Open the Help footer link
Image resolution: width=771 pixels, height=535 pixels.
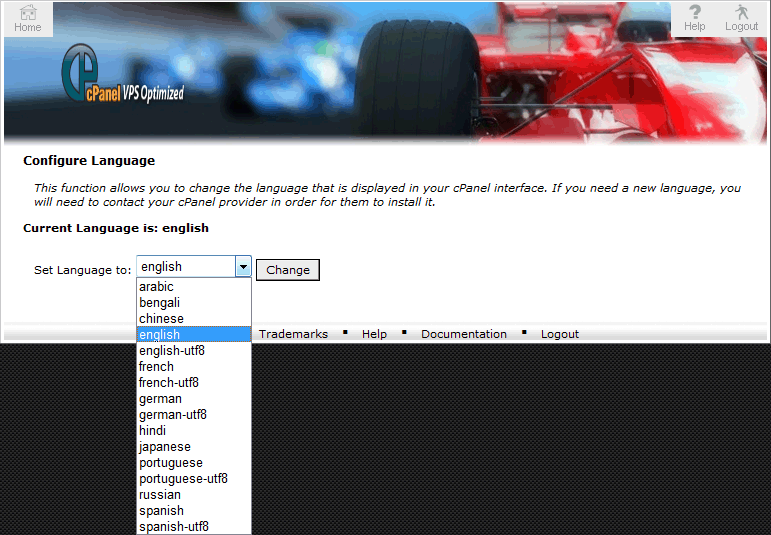pyautogui.click(x=374, y=334)
